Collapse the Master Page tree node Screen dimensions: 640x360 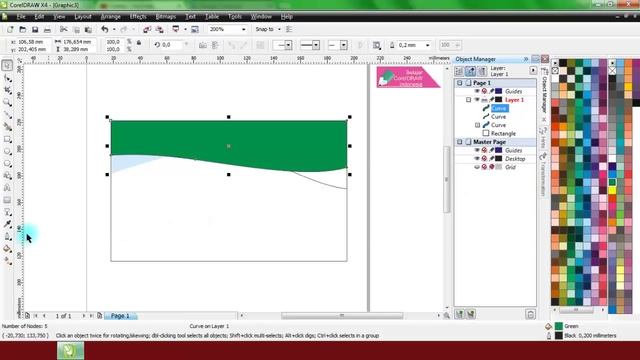[x=460, y=142]
